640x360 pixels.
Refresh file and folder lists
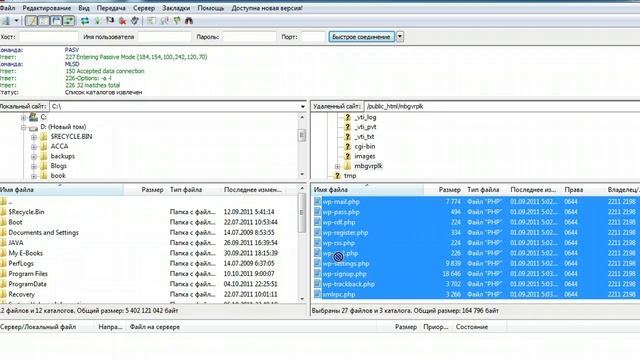(84, 21)
